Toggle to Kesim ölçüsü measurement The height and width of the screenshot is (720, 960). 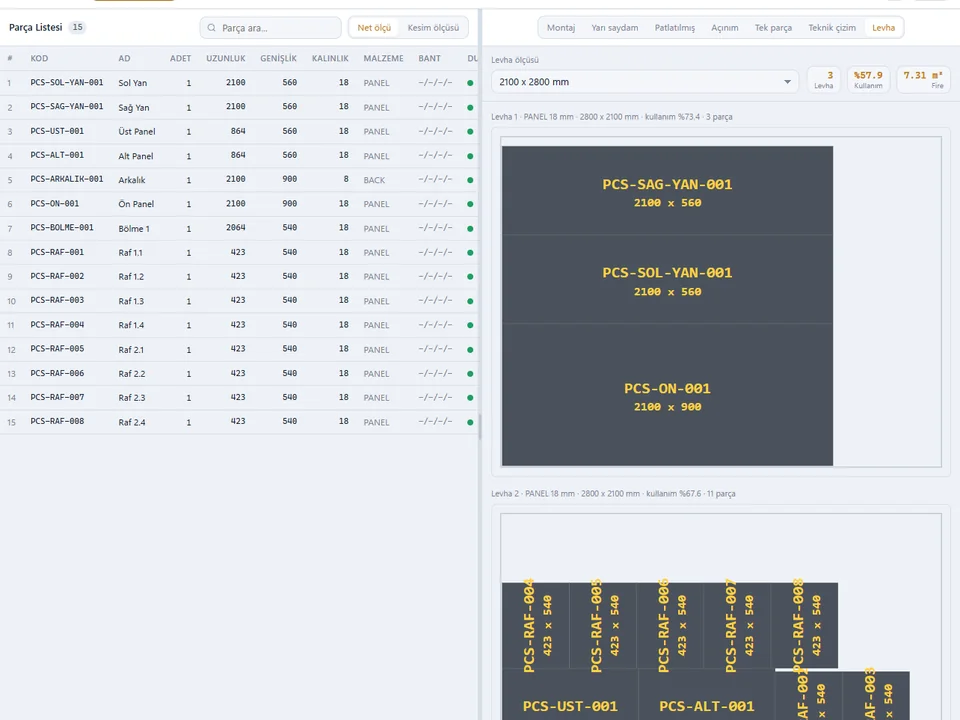(x=433, y=28)
